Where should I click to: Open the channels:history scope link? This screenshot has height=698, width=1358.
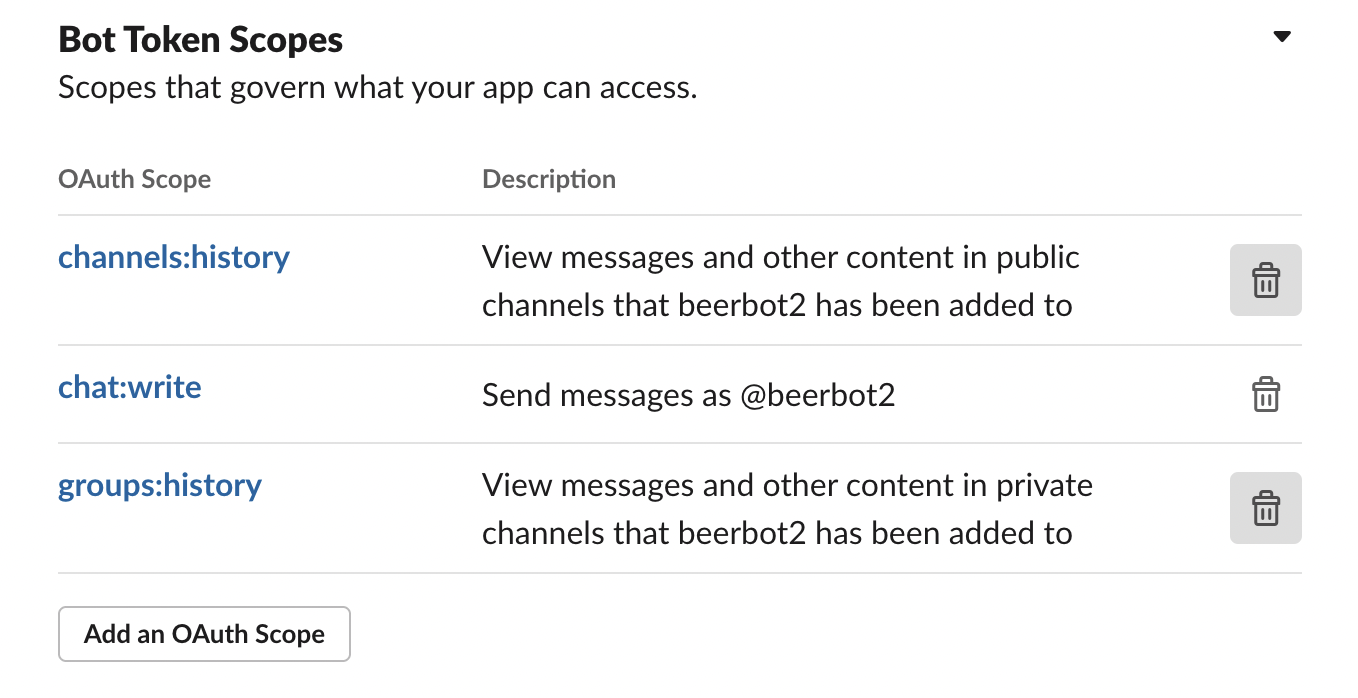click(x=174, y=257)
